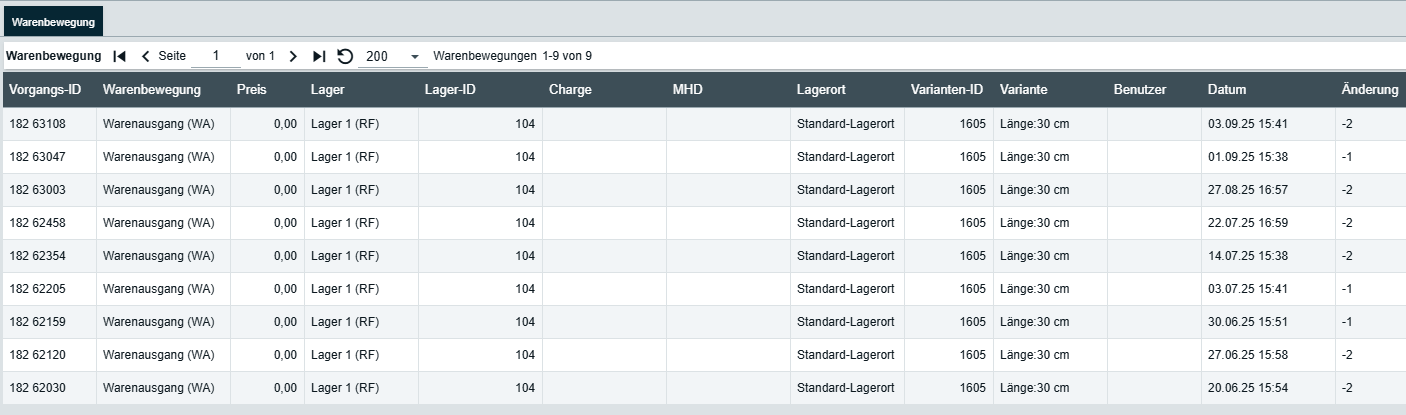Select row with Vorgangs-ID 182 63108
This screenshot has height=415, width=1406.
coord(38,124)
